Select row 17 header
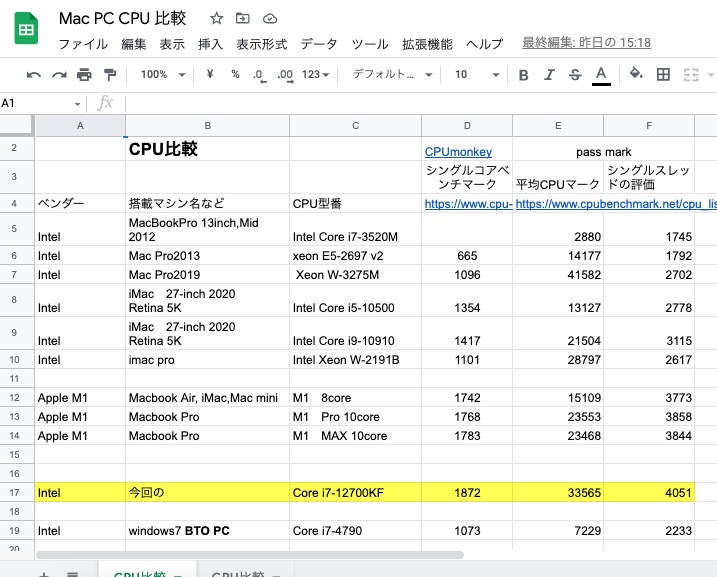 pos(15,492)
